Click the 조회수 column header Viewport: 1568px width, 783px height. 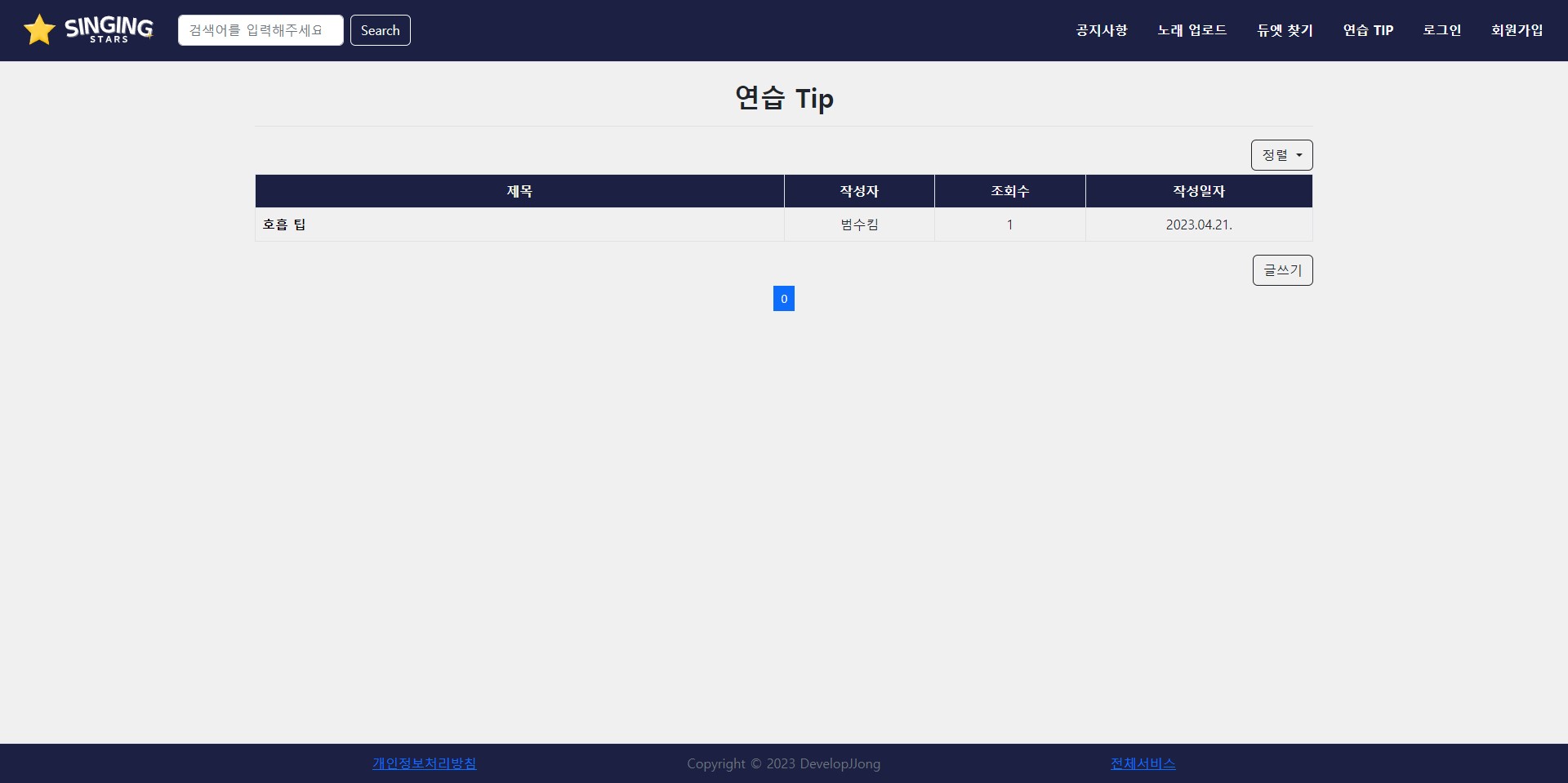click(x=1009, y=190)
